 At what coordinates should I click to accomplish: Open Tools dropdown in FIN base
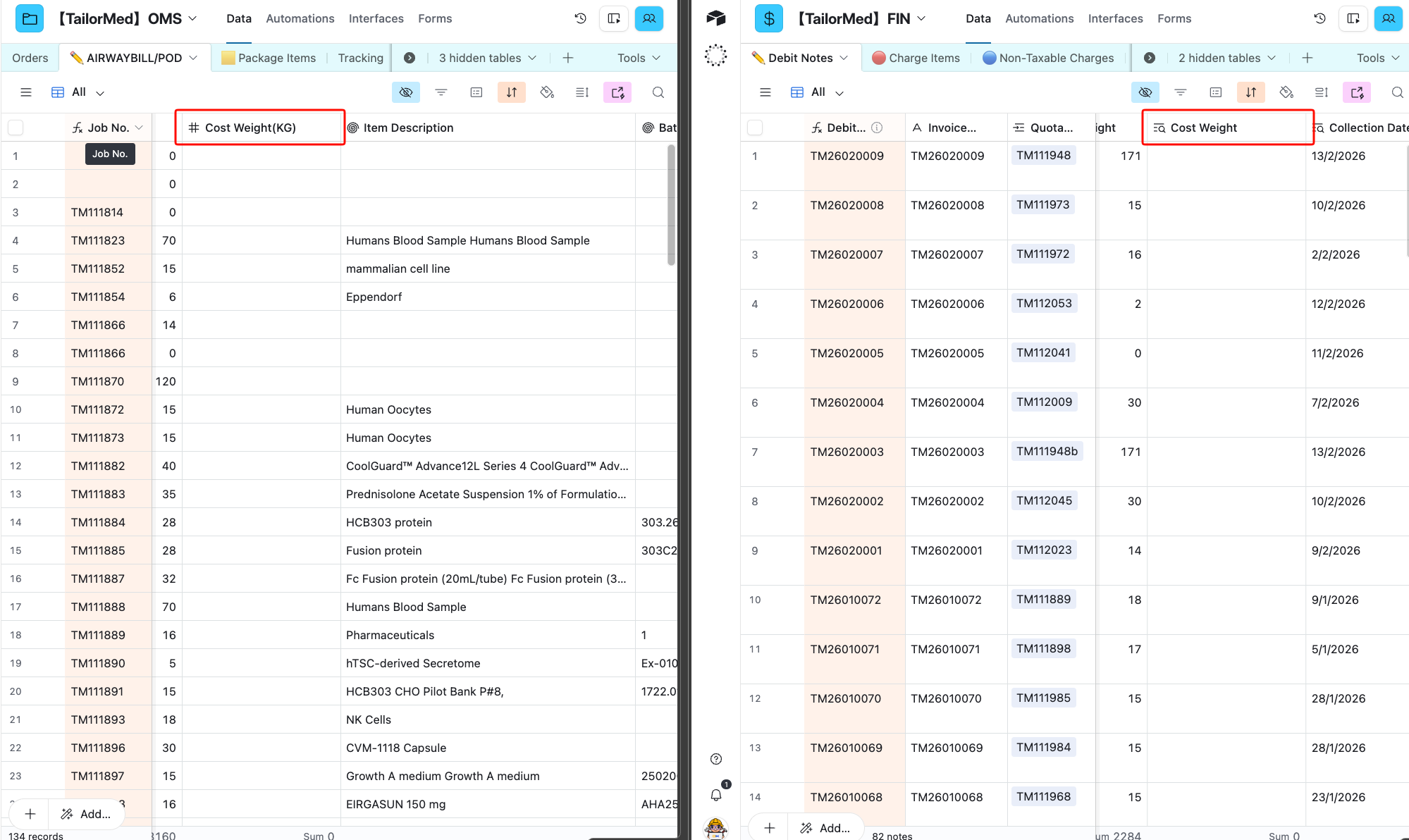point(1378,58)
